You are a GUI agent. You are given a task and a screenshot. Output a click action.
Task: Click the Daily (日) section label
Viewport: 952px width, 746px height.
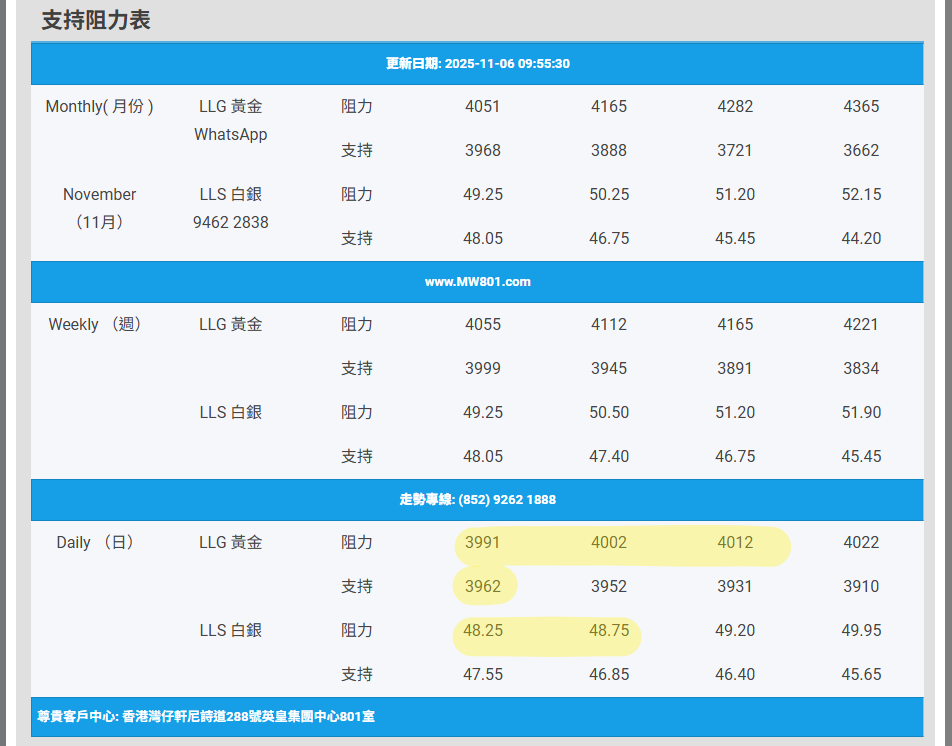tap(95, 542)
